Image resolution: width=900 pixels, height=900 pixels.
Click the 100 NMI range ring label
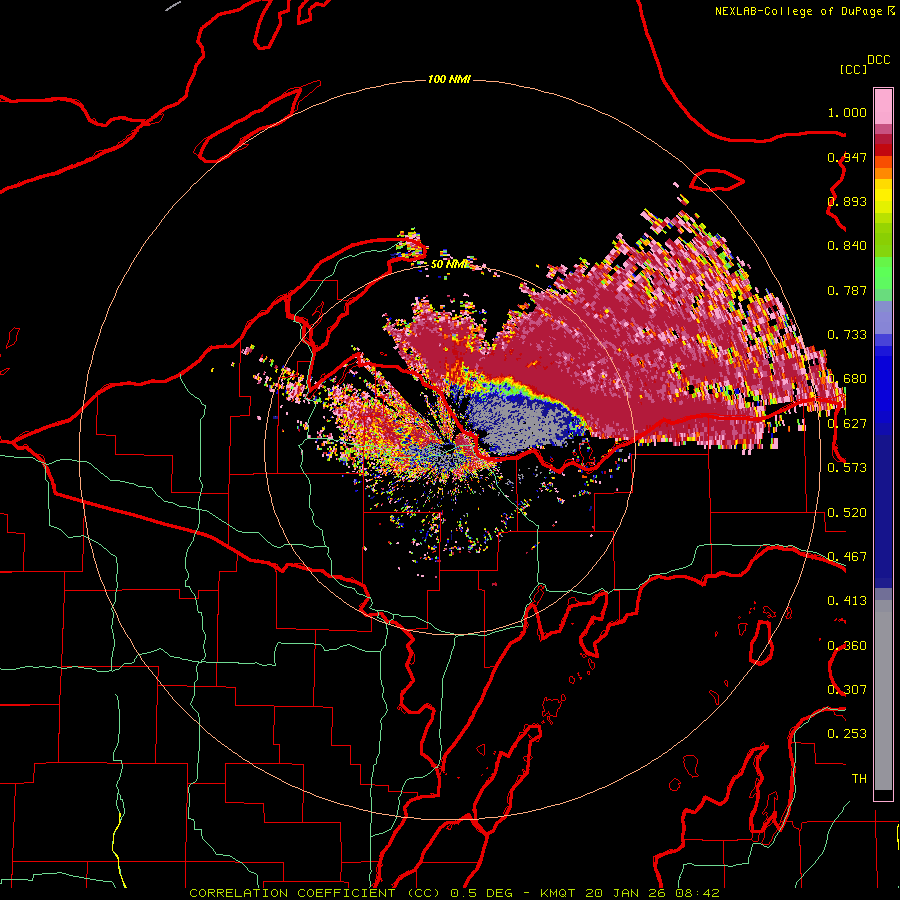tap(449, 79)
